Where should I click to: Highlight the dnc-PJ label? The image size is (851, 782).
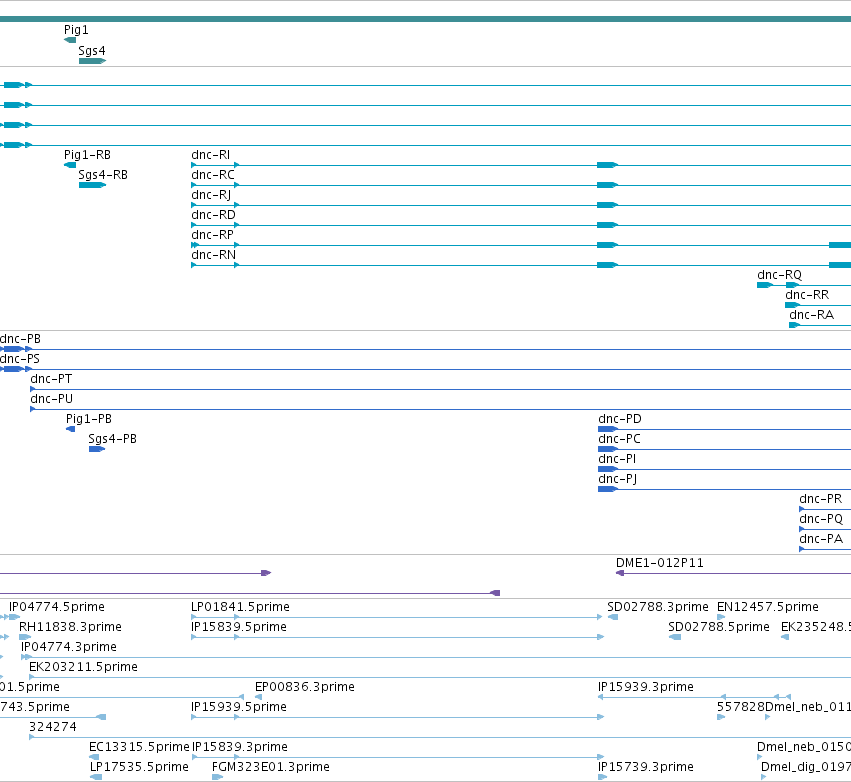[618, 479]
